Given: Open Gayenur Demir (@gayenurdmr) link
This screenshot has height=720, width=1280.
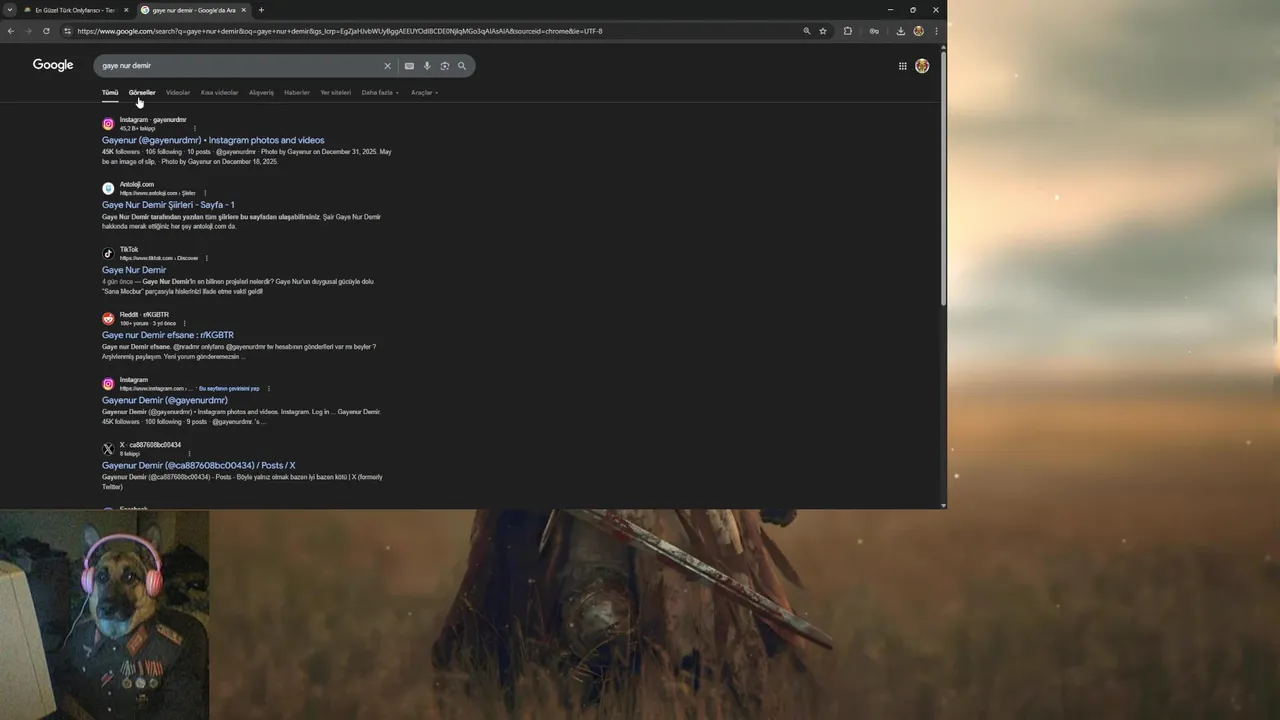Looking at the screenshot, I should click(165, 400).
